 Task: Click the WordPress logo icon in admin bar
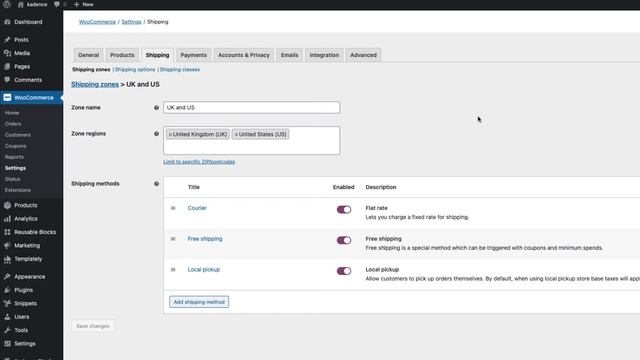pyautogui.click(x=7, y=4)
